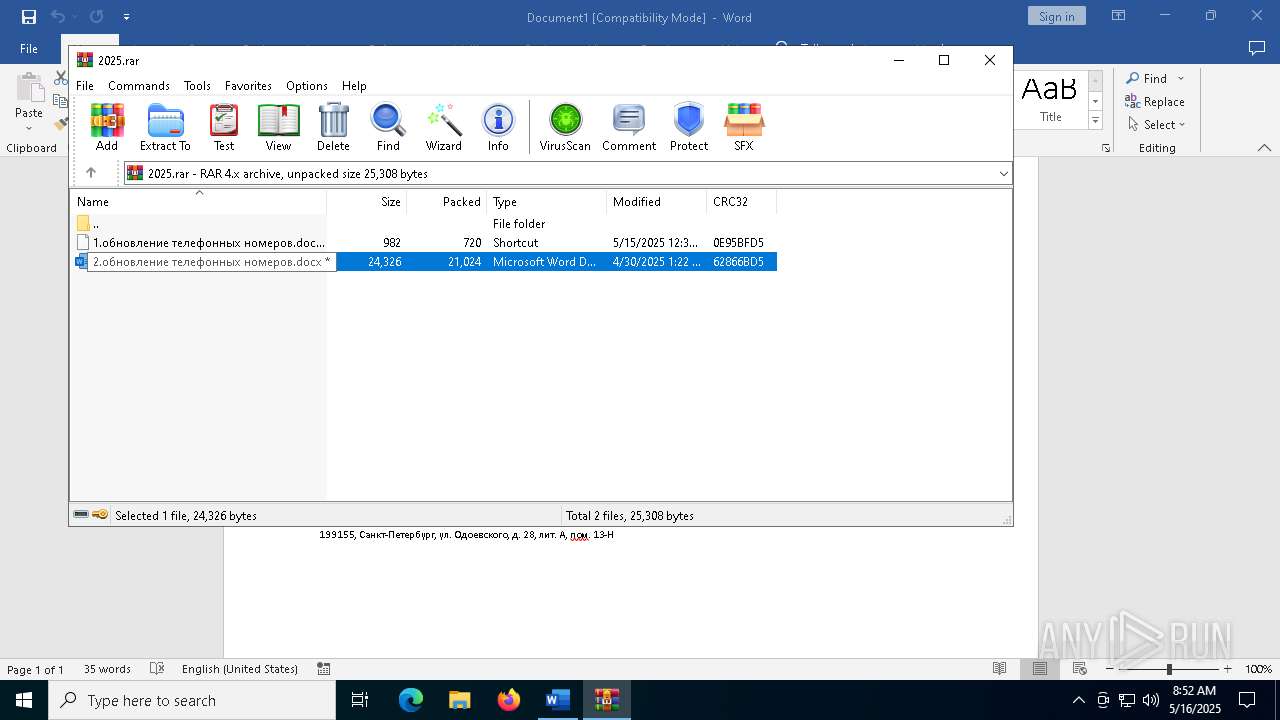Click the Replace button in Word

[1155, 101]
